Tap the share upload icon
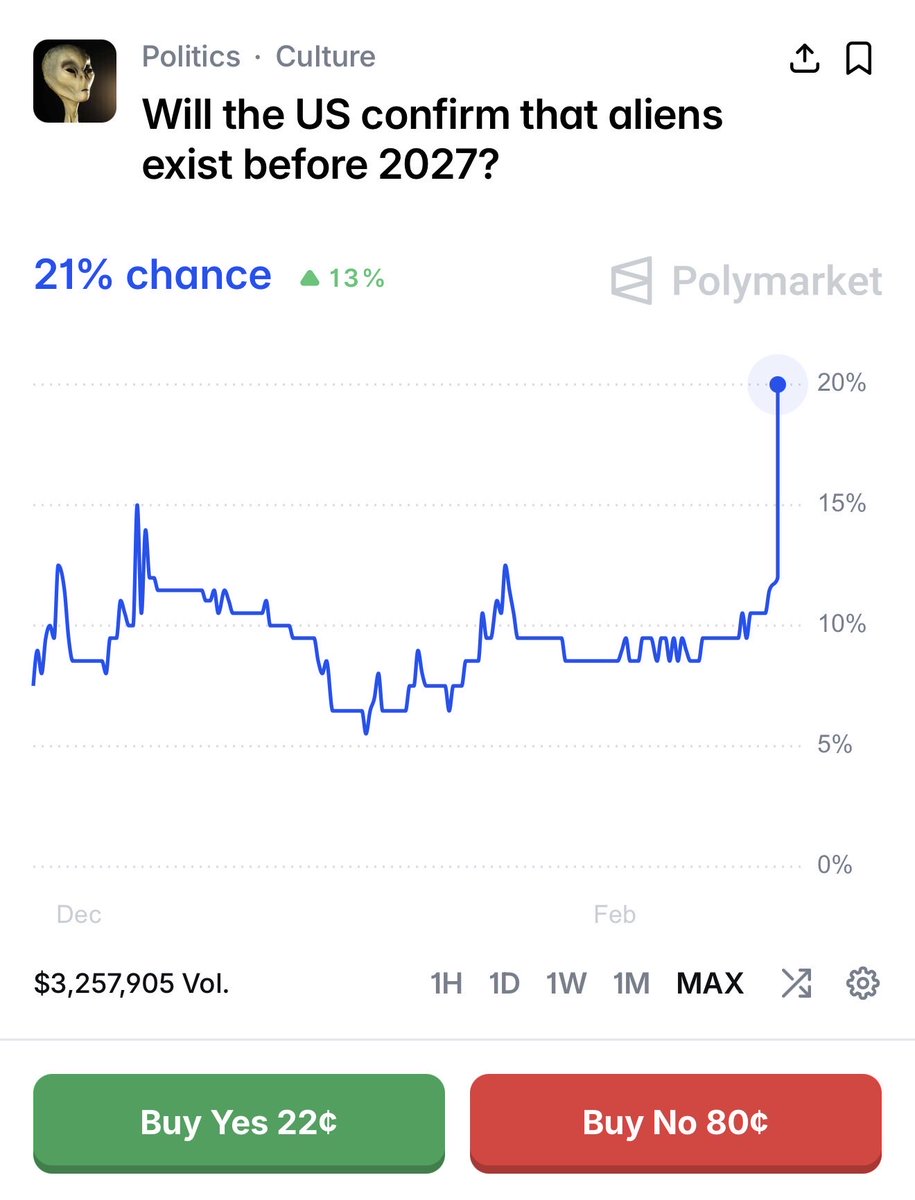 coord(804,60)
